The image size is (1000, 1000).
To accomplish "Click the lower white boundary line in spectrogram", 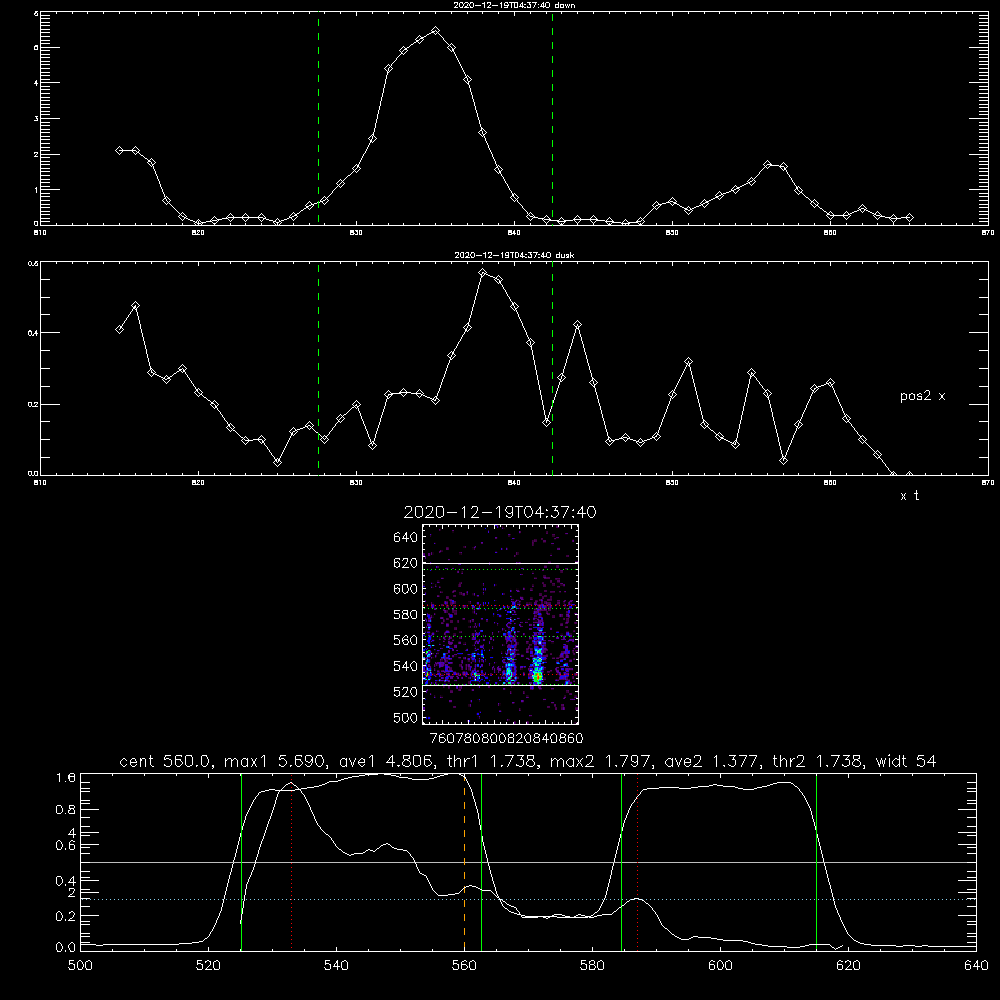I will (x=500, y=685).
